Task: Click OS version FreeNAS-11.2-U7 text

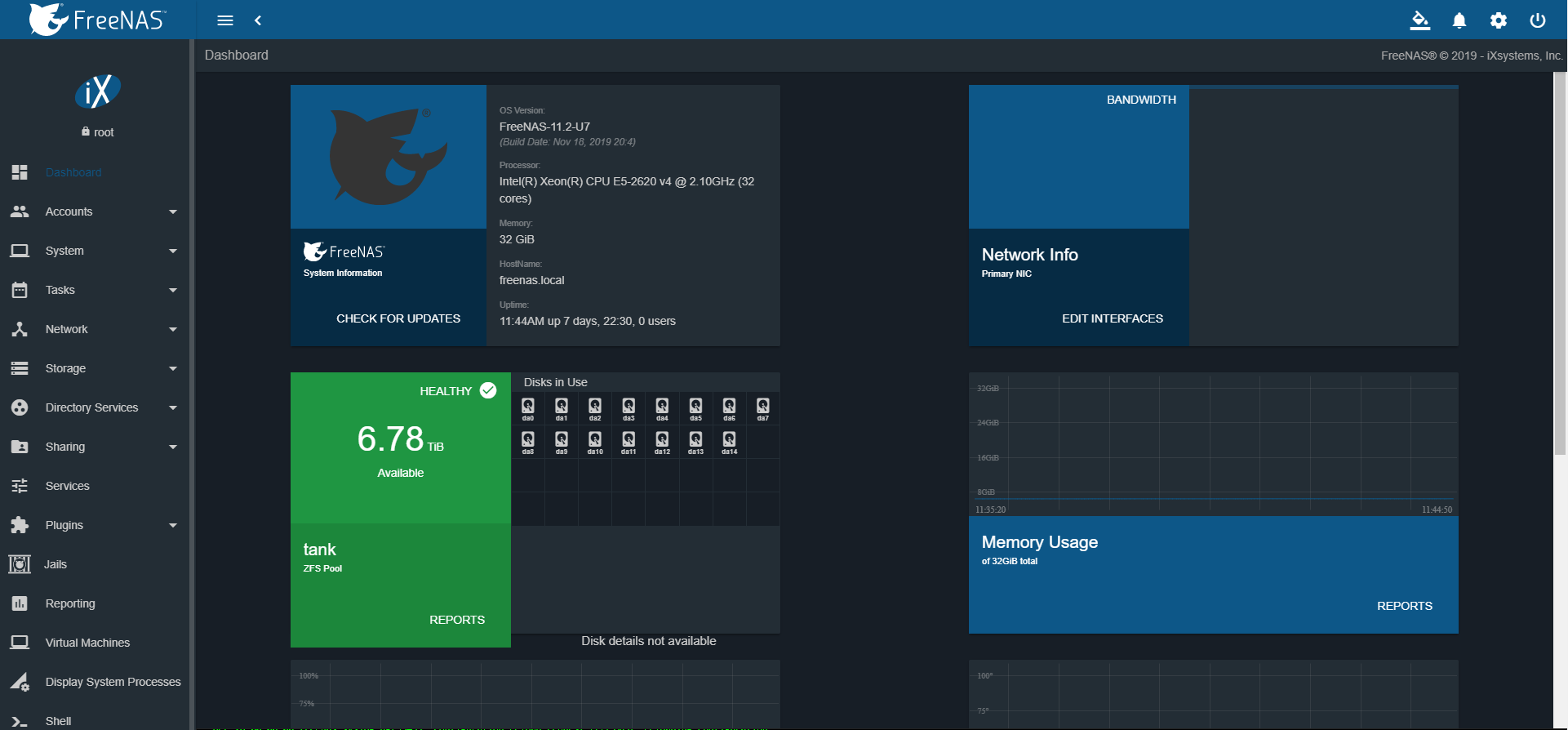Action: pyautogui.click(x=544, y=127)
